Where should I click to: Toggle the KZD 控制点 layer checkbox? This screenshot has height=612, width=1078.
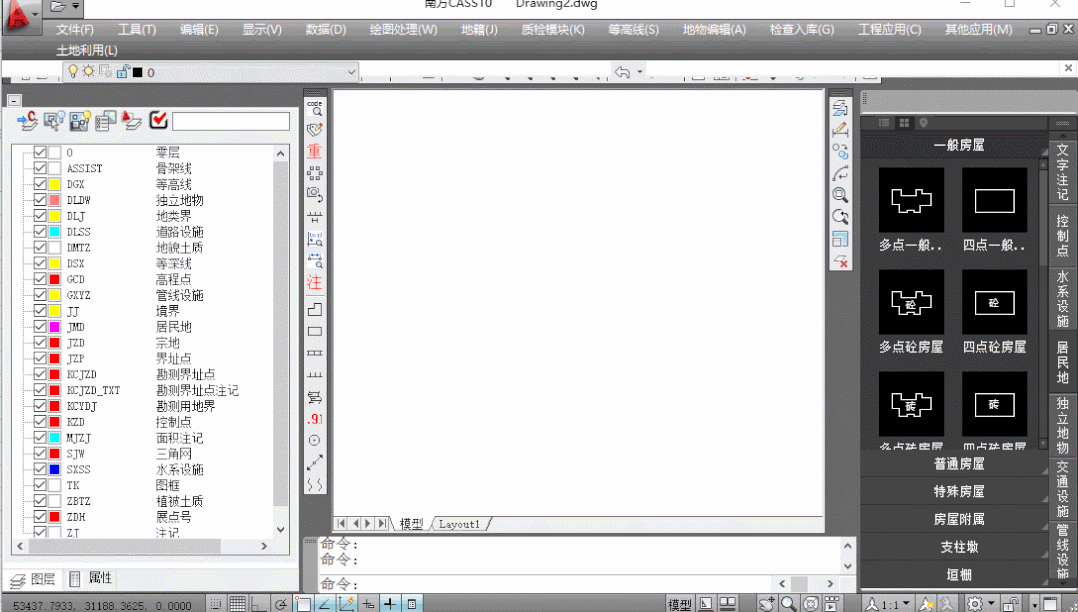coord(40,422)
